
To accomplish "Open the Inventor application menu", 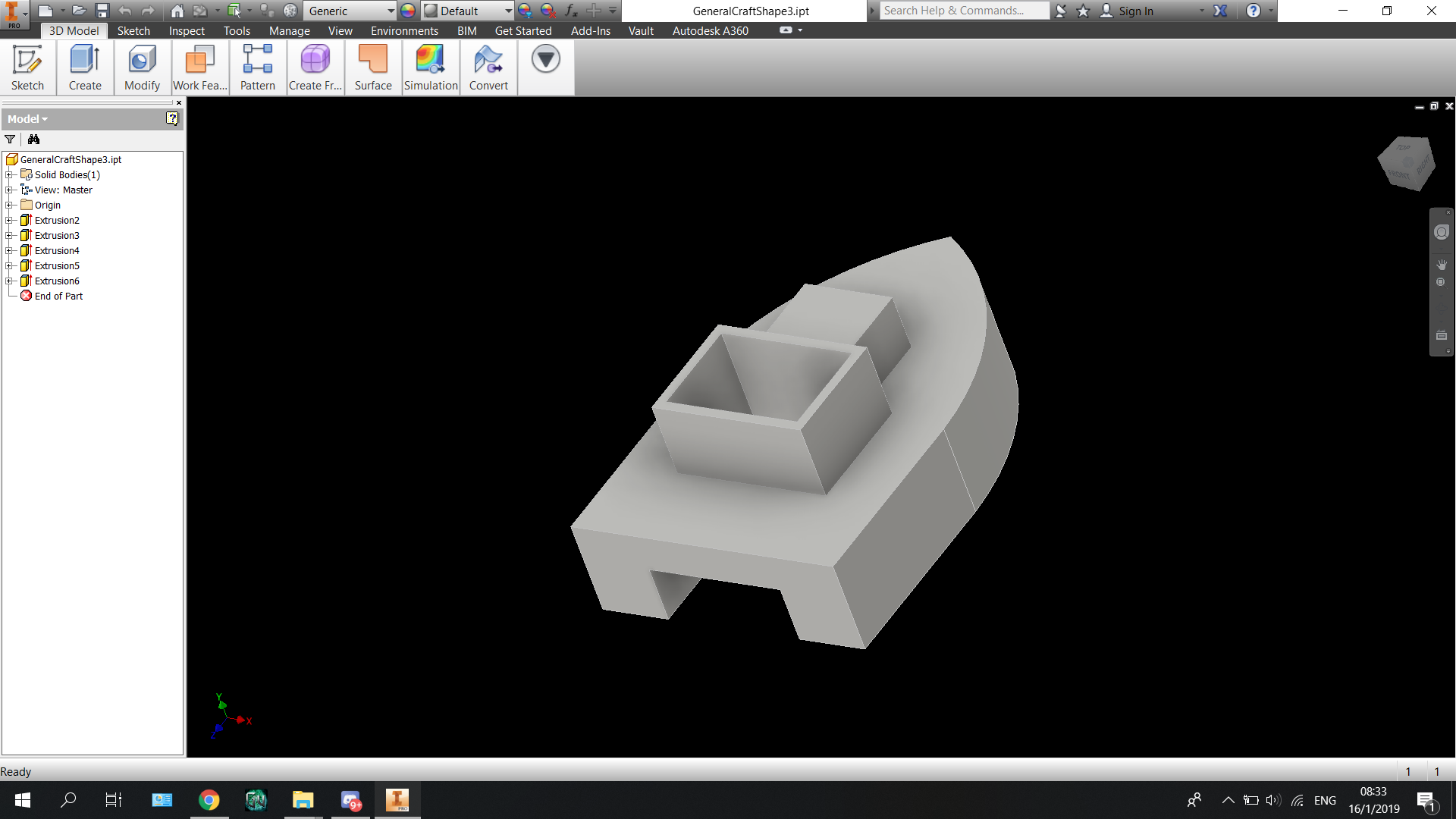I will tap(14, 14).
